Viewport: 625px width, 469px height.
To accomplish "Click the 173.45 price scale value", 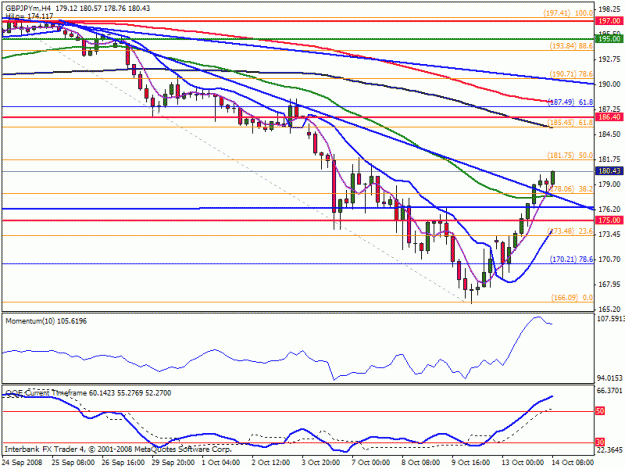I will (610, 234).
